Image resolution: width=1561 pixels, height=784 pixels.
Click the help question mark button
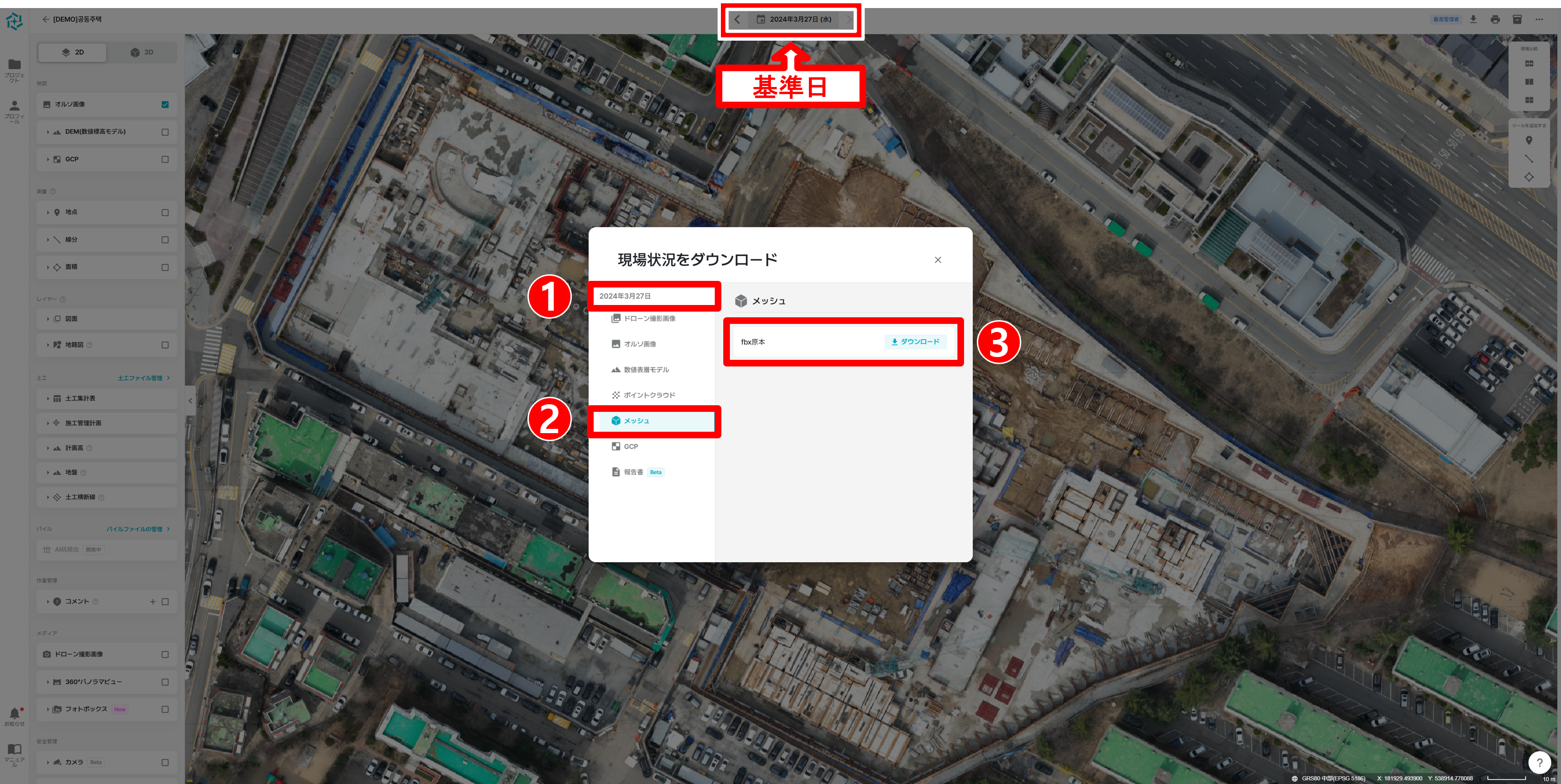[1539, 762]
